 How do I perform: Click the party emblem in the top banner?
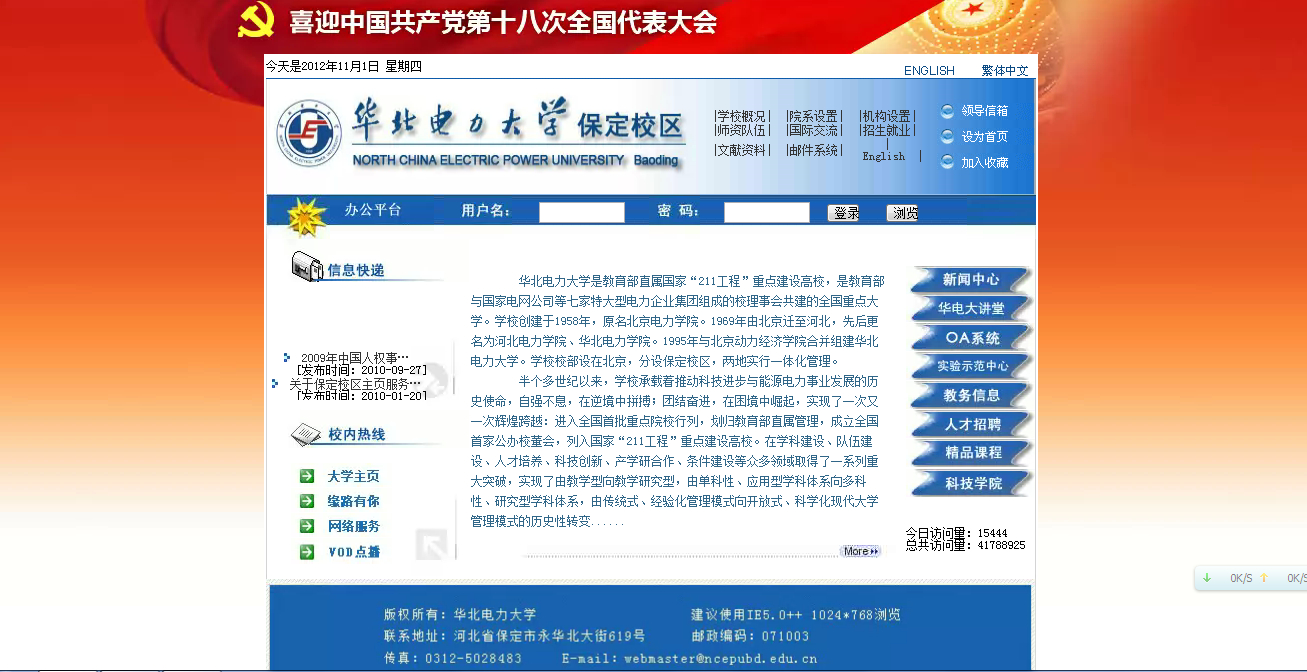256,21
